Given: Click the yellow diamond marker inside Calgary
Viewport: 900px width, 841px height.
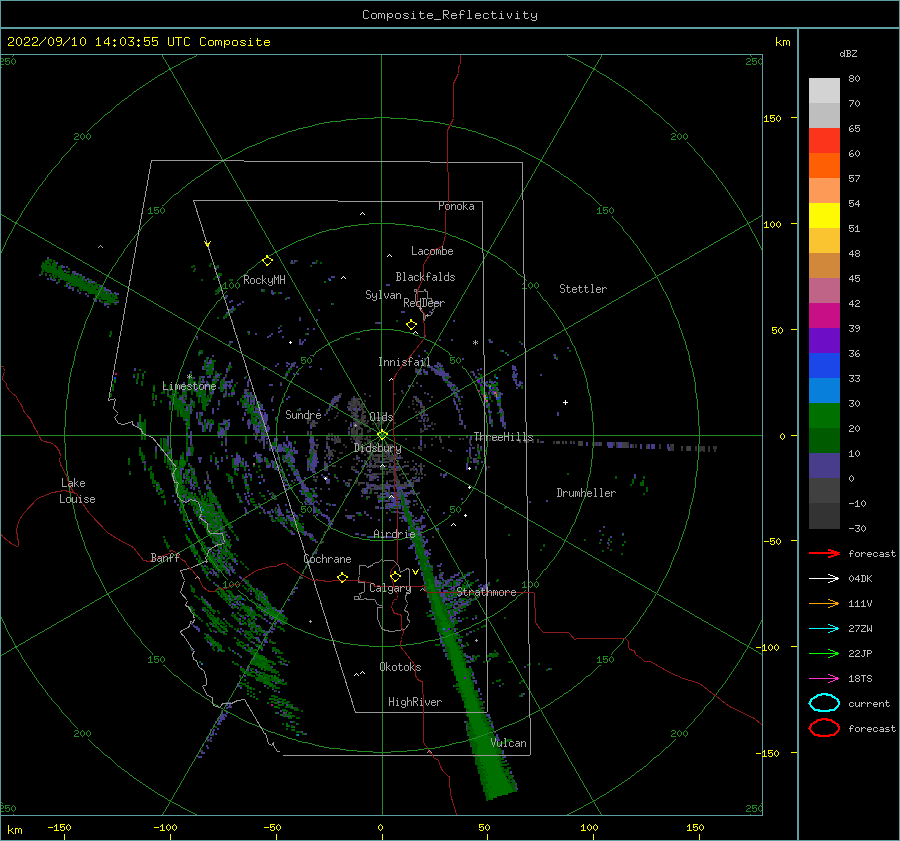Looking at the screenshot, I should 395,576.
